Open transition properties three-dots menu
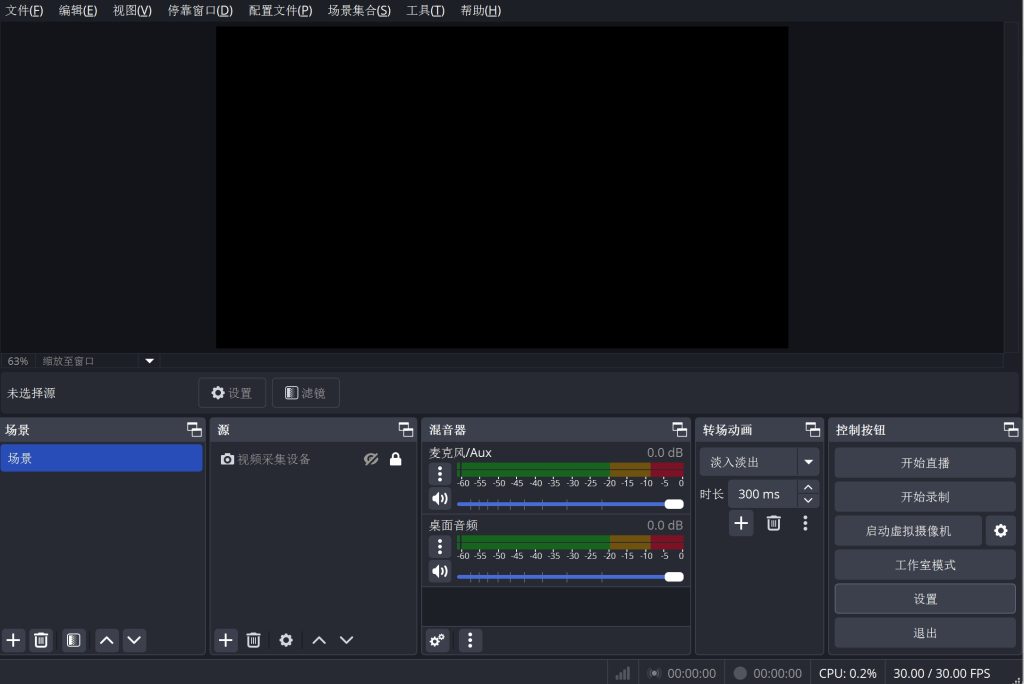1024x684 pixels. (805, 523)
